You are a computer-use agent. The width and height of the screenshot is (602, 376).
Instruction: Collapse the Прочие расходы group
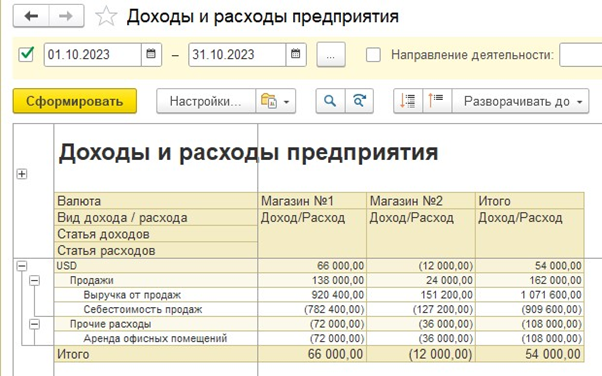35,324
